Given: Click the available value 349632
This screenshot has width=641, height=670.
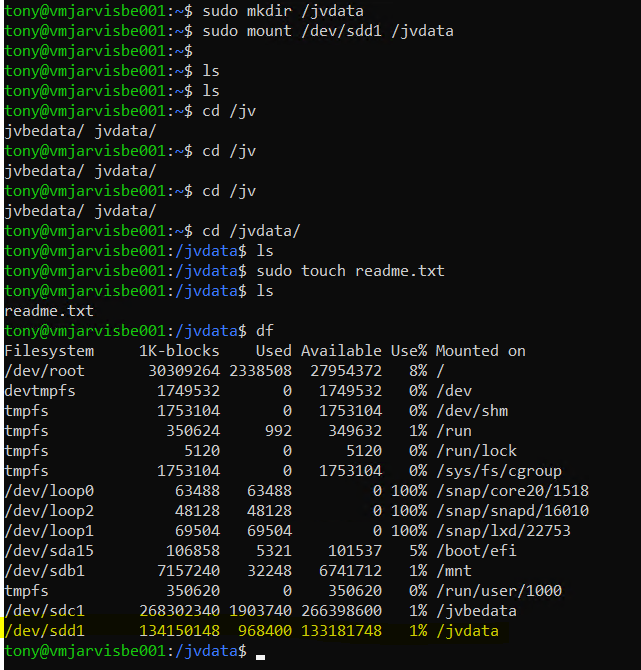Looking at the screenshot, I should (355, 431).
